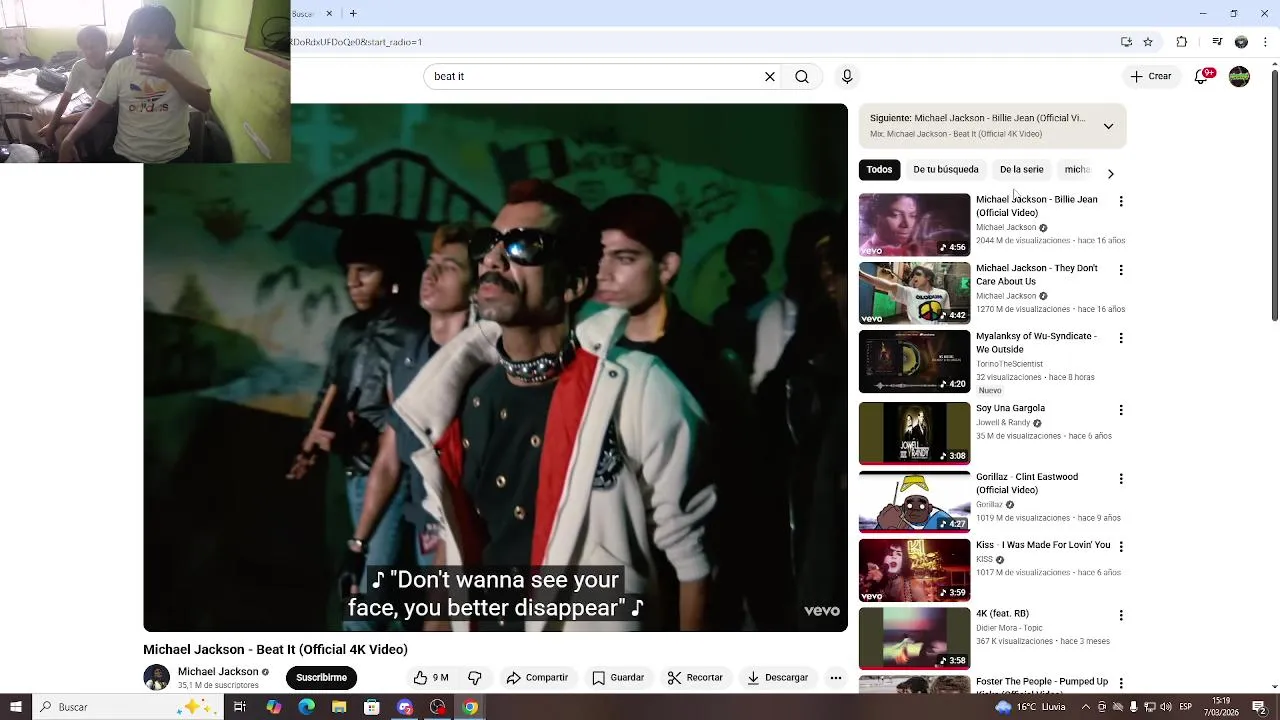Click the Suscribirme button
The width and height of the screenshot is (1280, 720).
[x=321, y=677]
